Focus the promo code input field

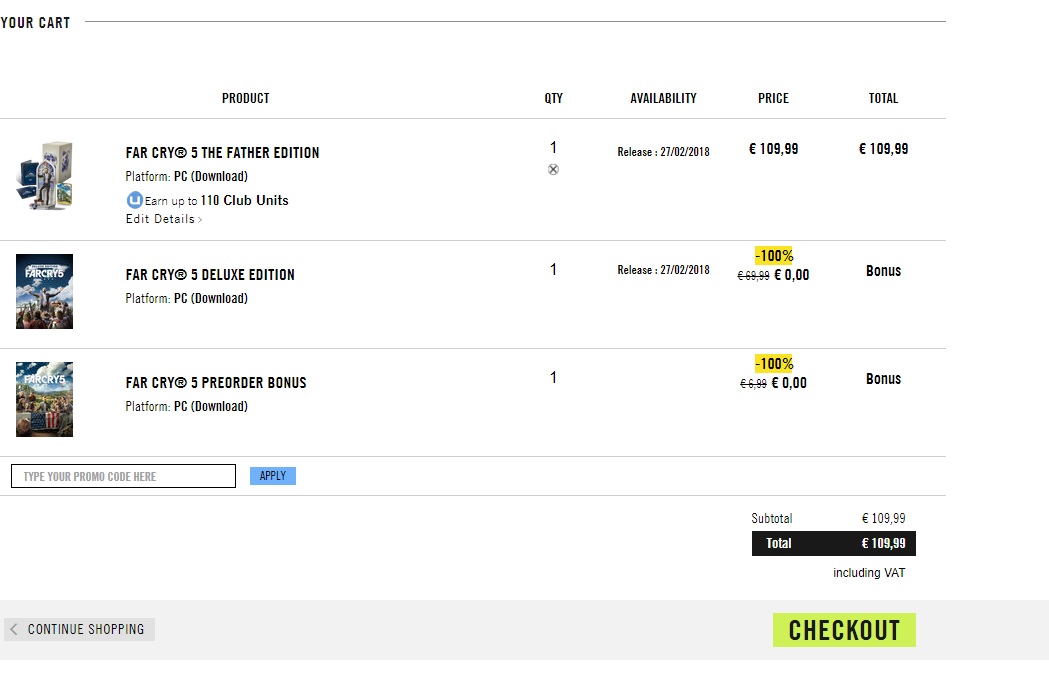[123, 476]
